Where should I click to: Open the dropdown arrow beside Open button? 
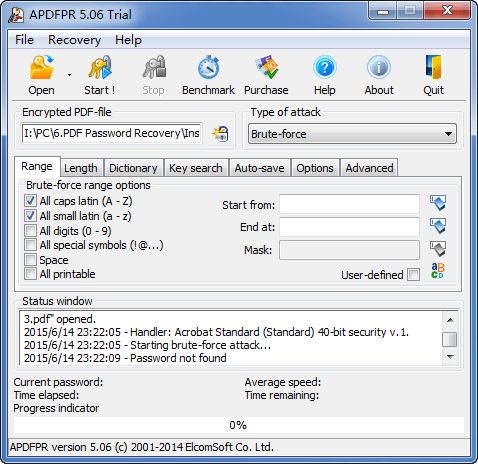(69, 75)
